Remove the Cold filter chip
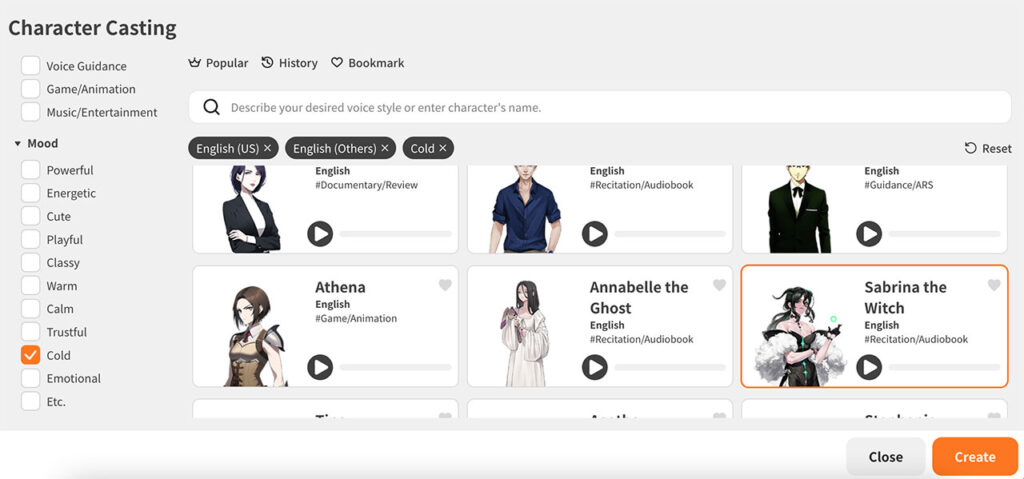Screen dimensions: 1024x479 pyautogui.click(x=443, y=148)
